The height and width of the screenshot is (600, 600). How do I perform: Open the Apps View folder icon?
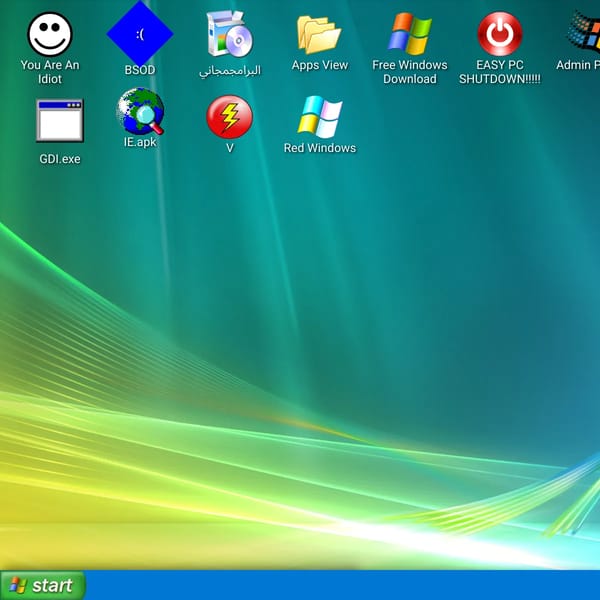(x=320, y=34)
